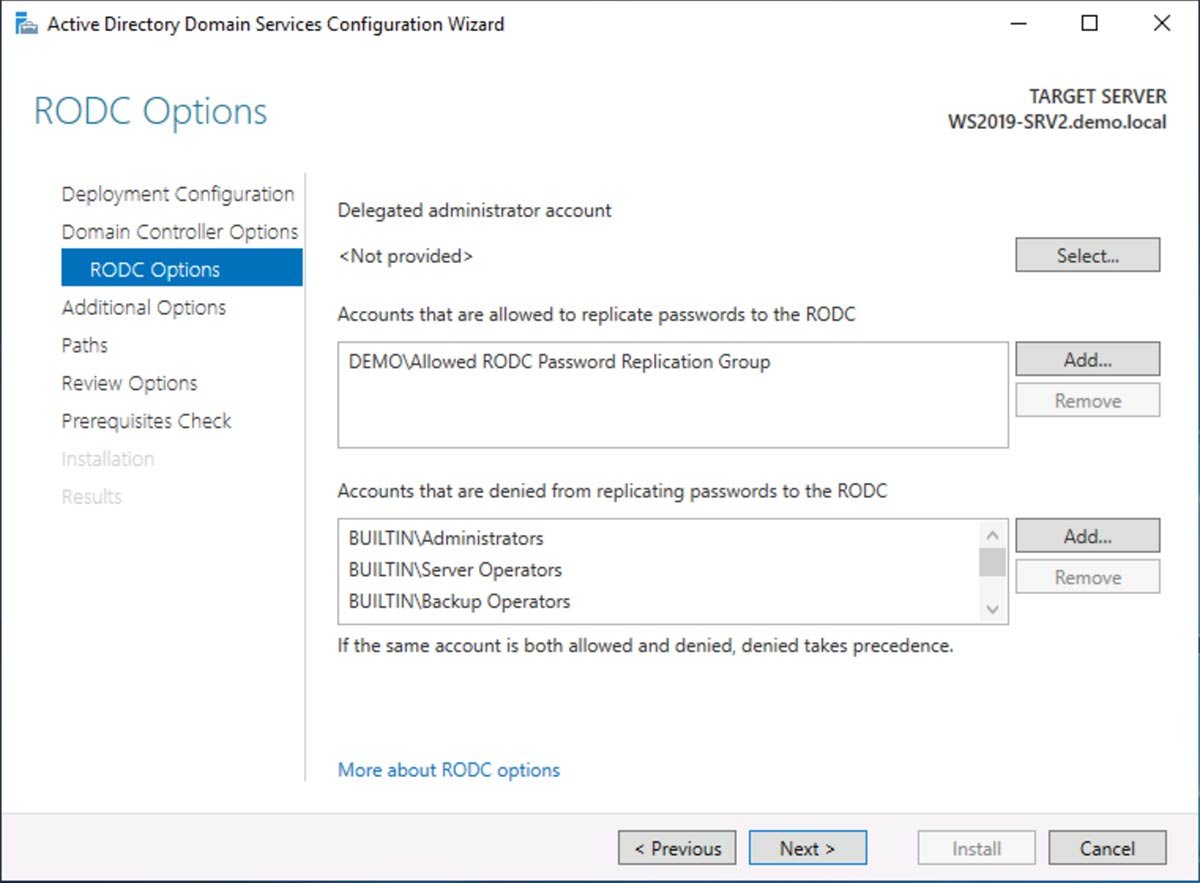
Task: Click Next to continue the wizard
Action: (x=807, y=849)
